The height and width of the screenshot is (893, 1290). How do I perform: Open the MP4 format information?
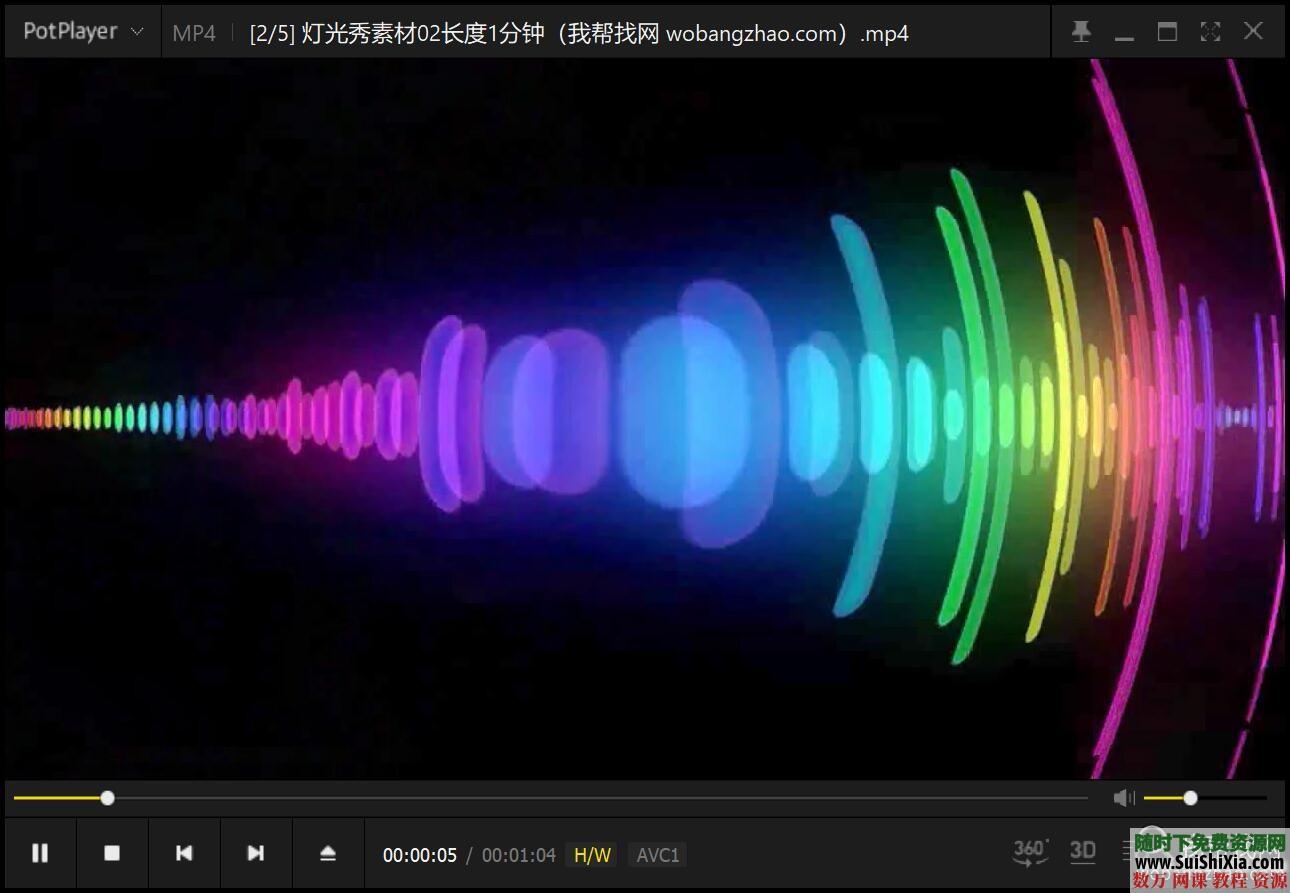click(193, 33)
